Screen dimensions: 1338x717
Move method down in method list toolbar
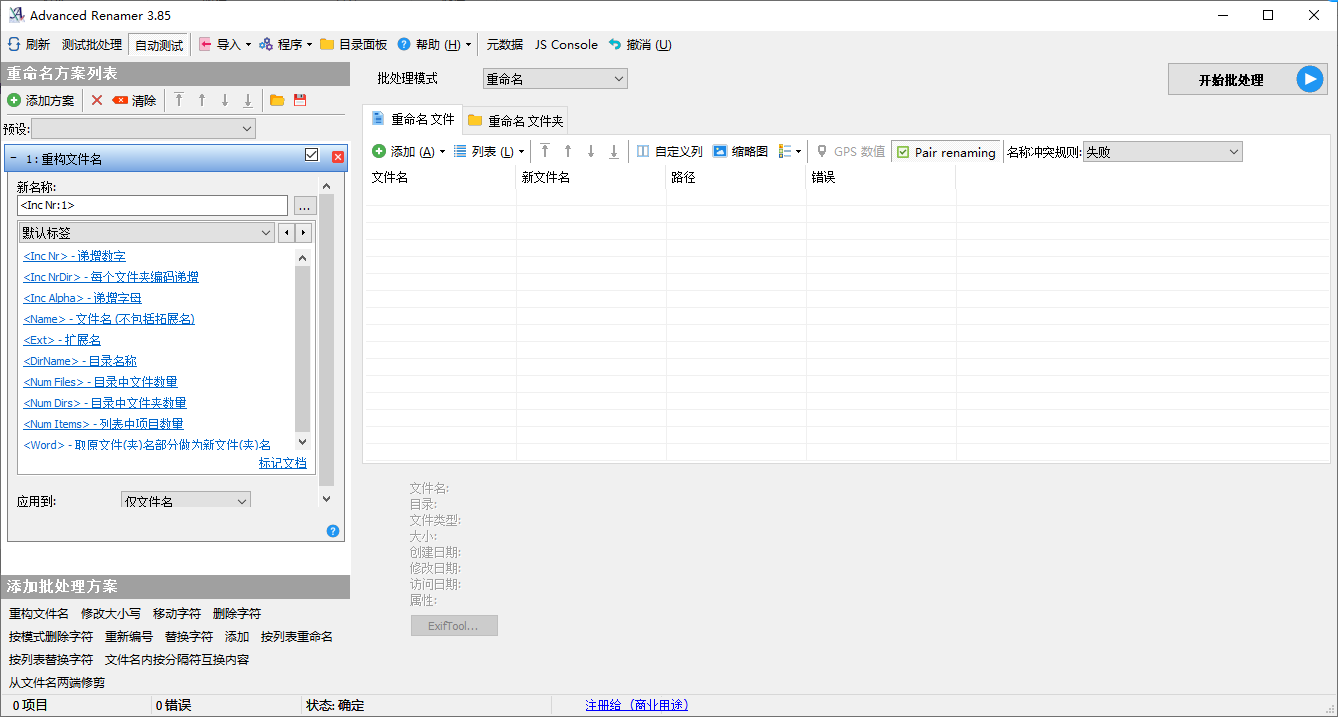pyautogui.click(x=225, y=100)
